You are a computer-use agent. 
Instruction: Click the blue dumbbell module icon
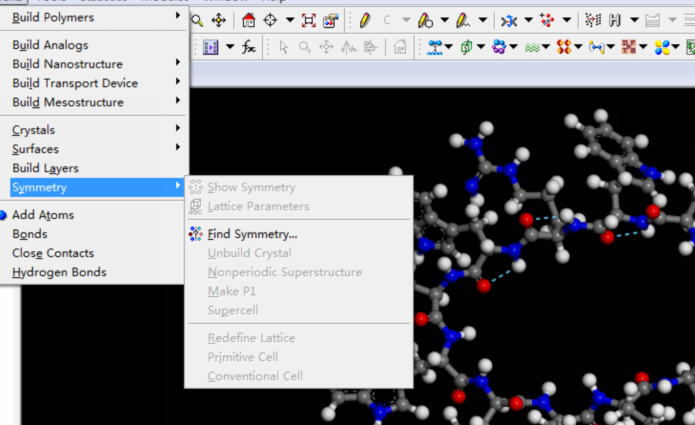[x=435, y=47]
